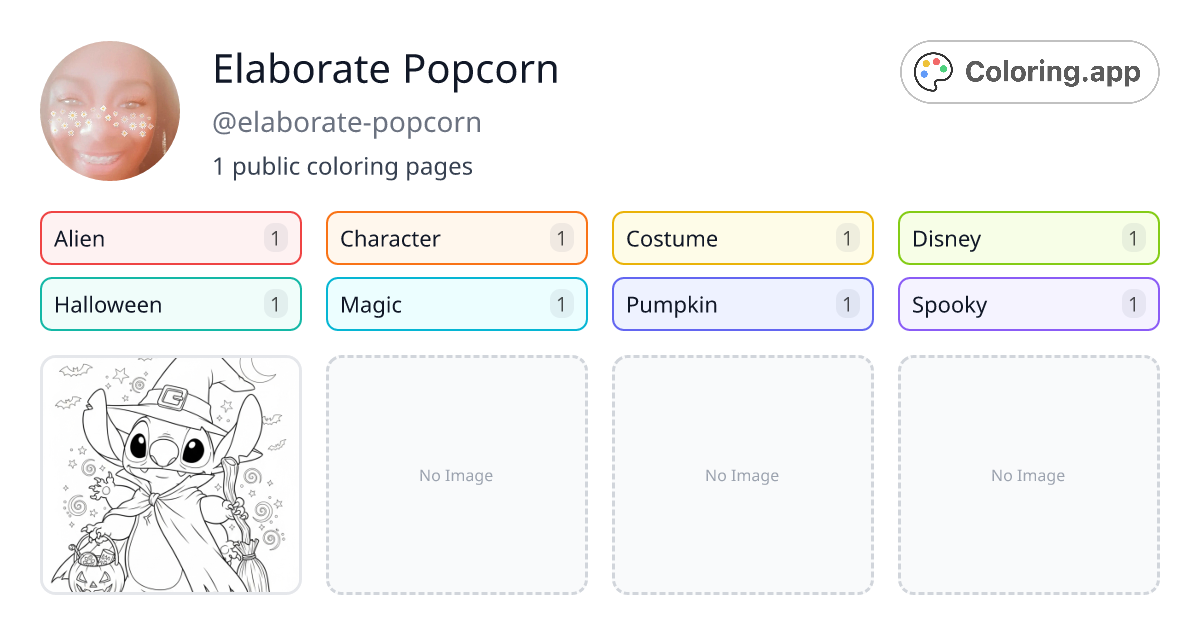Select the Character tag pill
The height and width of the screenshot is (630, 1200).
coord(456,238)
